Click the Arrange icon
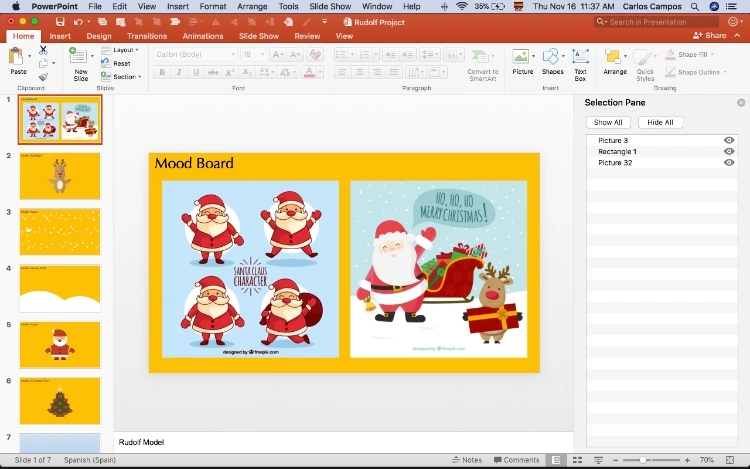 point(615,58)
